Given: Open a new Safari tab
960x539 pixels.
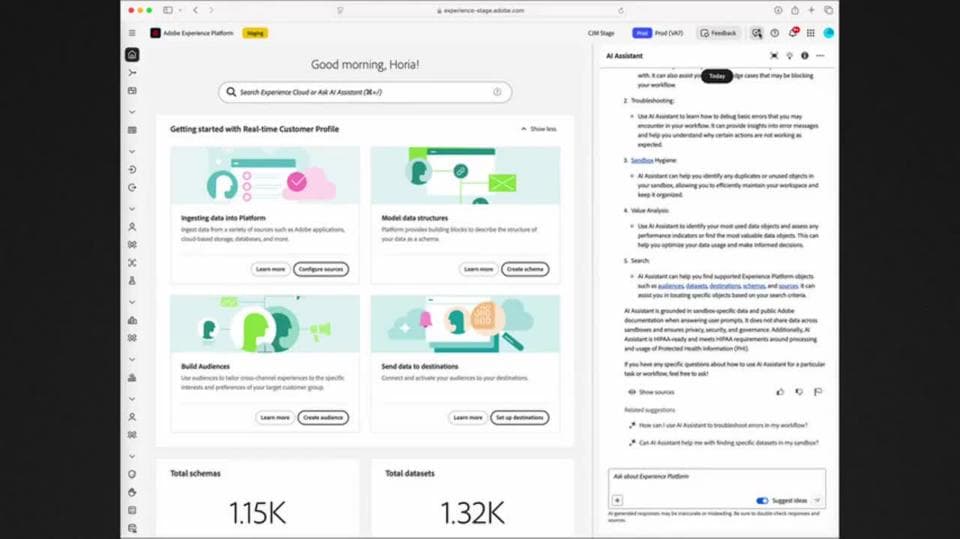Looking at the screenshot, I should point(811,10).
